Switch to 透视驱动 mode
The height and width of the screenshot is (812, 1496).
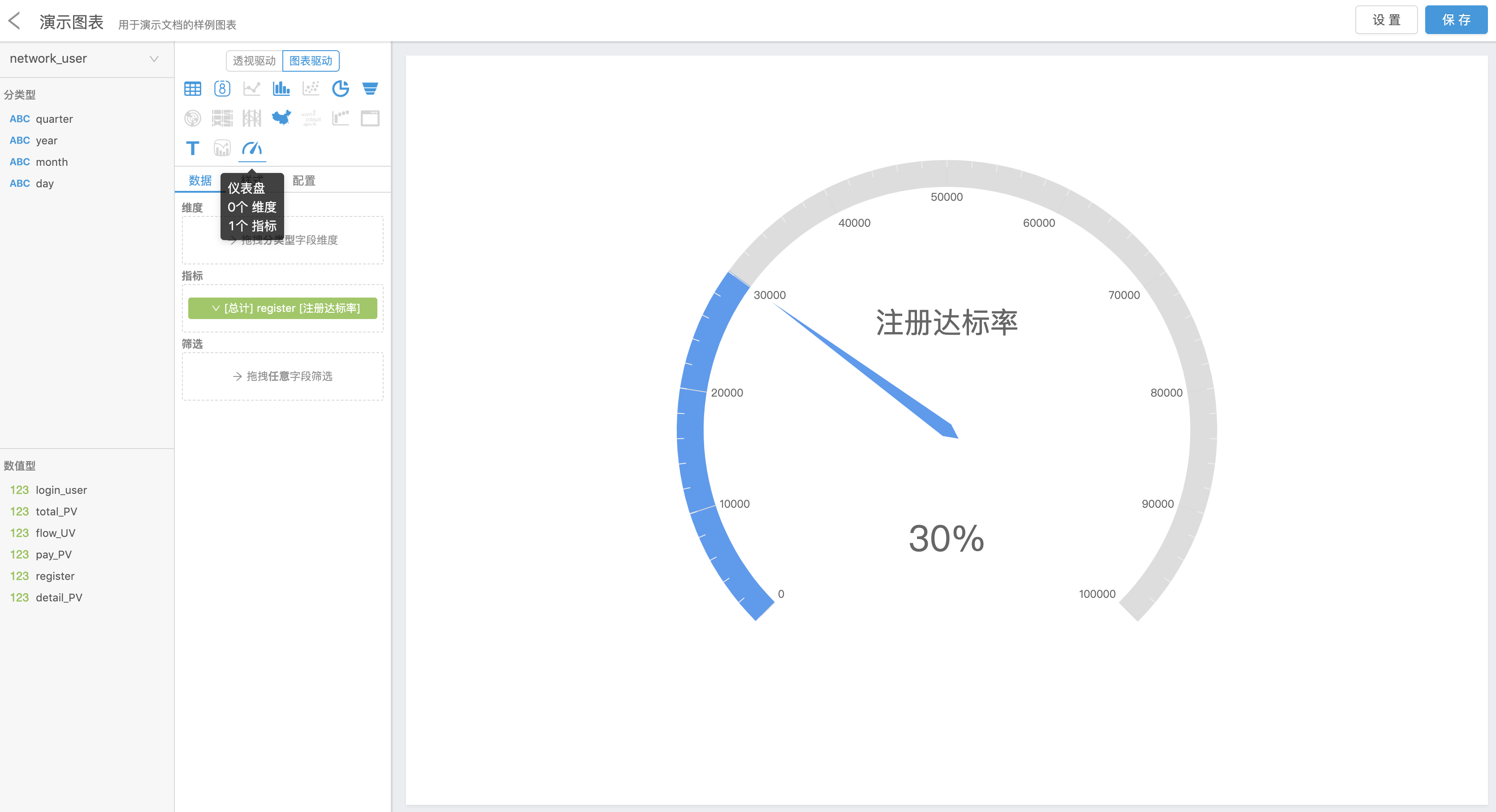[x=254, y=61]
